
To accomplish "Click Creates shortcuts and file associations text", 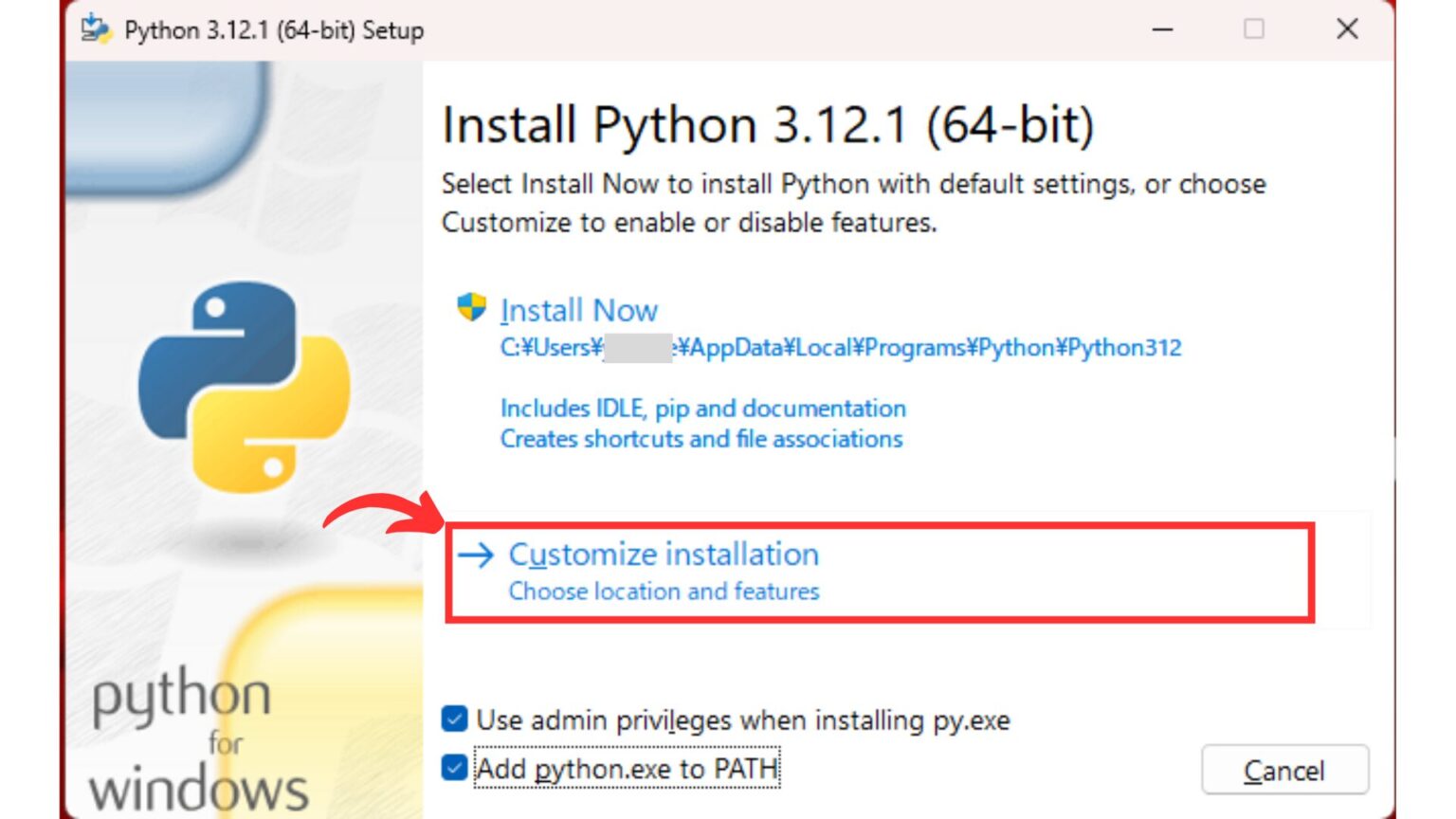I will (701, 439).
